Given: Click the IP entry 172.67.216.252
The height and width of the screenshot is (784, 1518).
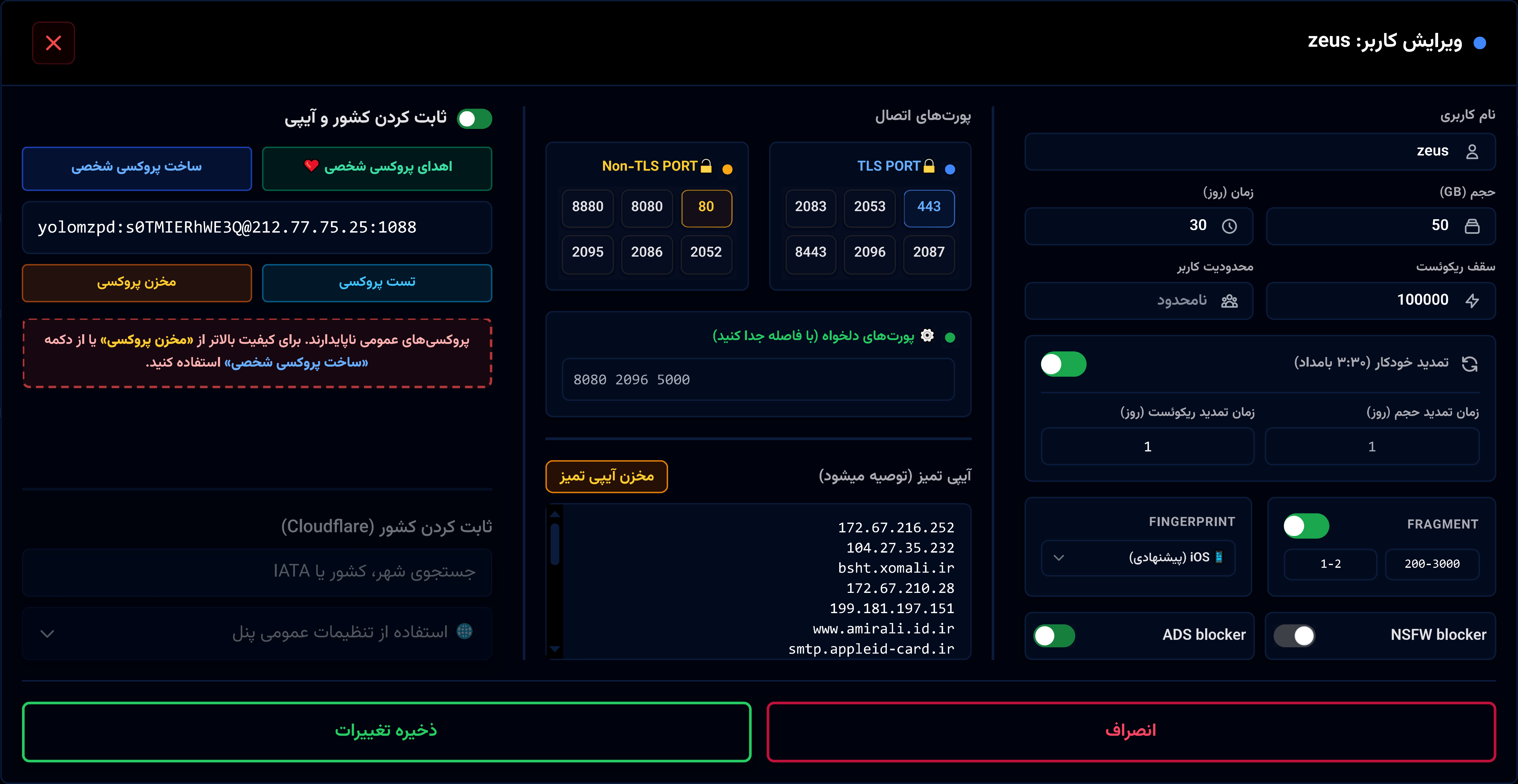Looking at the screenshot, I should coord(896,528).
